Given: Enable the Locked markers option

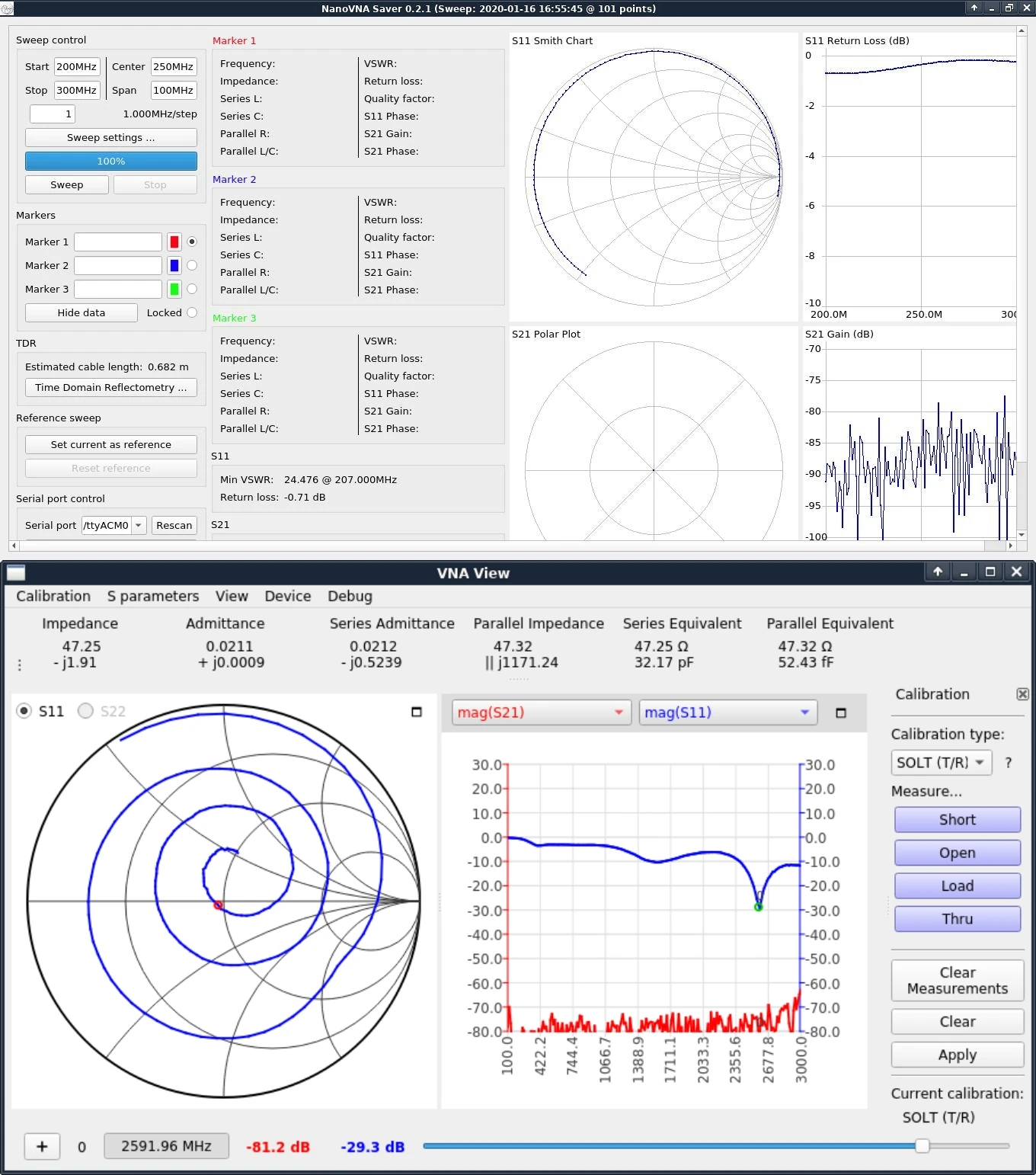Looking at the screenshot, I should click(192, 312).
